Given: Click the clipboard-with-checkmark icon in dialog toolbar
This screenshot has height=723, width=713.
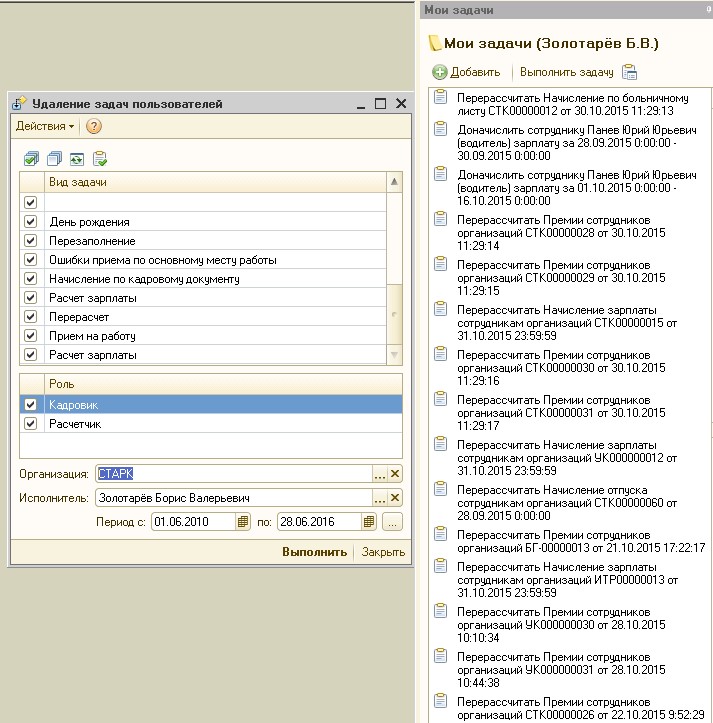Looking at the screenshot, I should coord(100,159).
